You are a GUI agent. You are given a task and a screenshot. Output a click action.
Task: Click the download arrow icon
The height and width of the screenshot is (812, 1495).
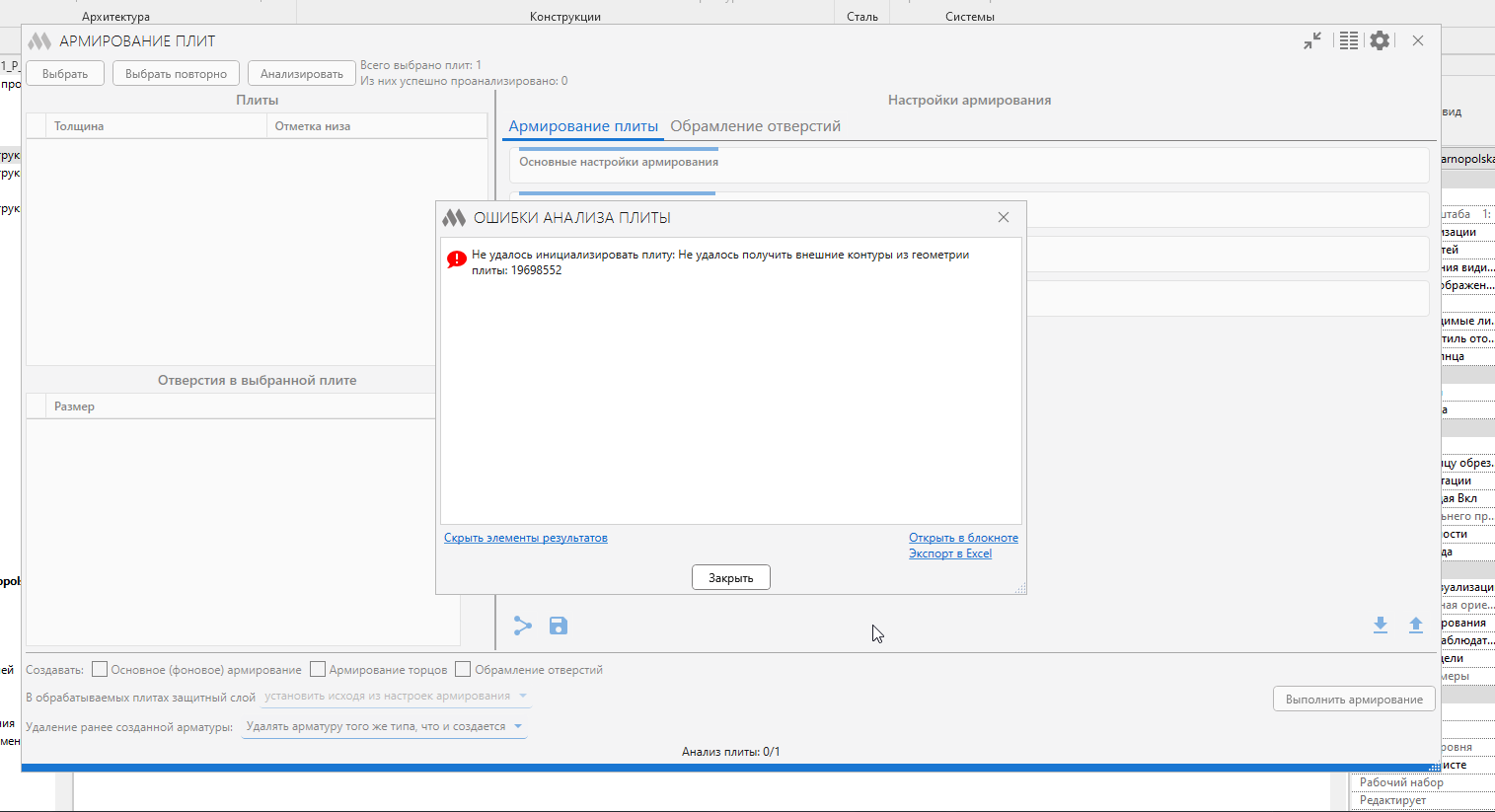(1381, 625)
